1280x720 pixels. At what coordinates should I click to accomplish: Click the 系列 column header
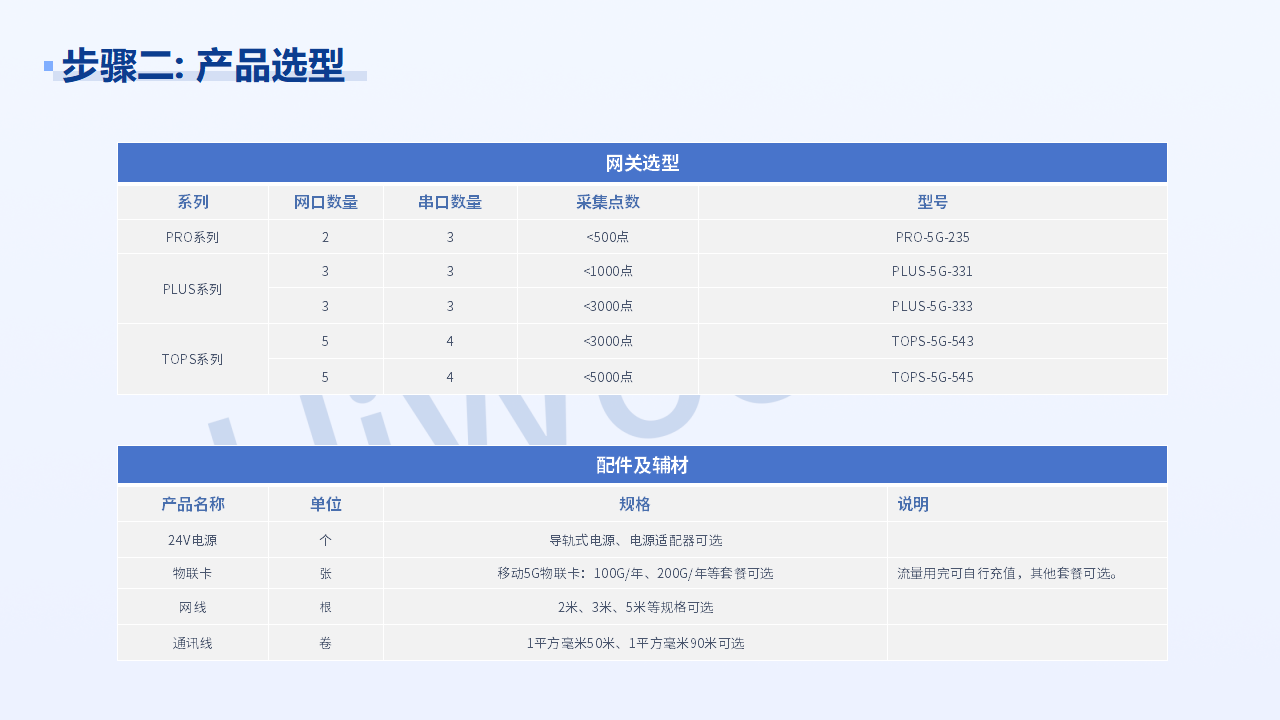(x=193, y=202)
